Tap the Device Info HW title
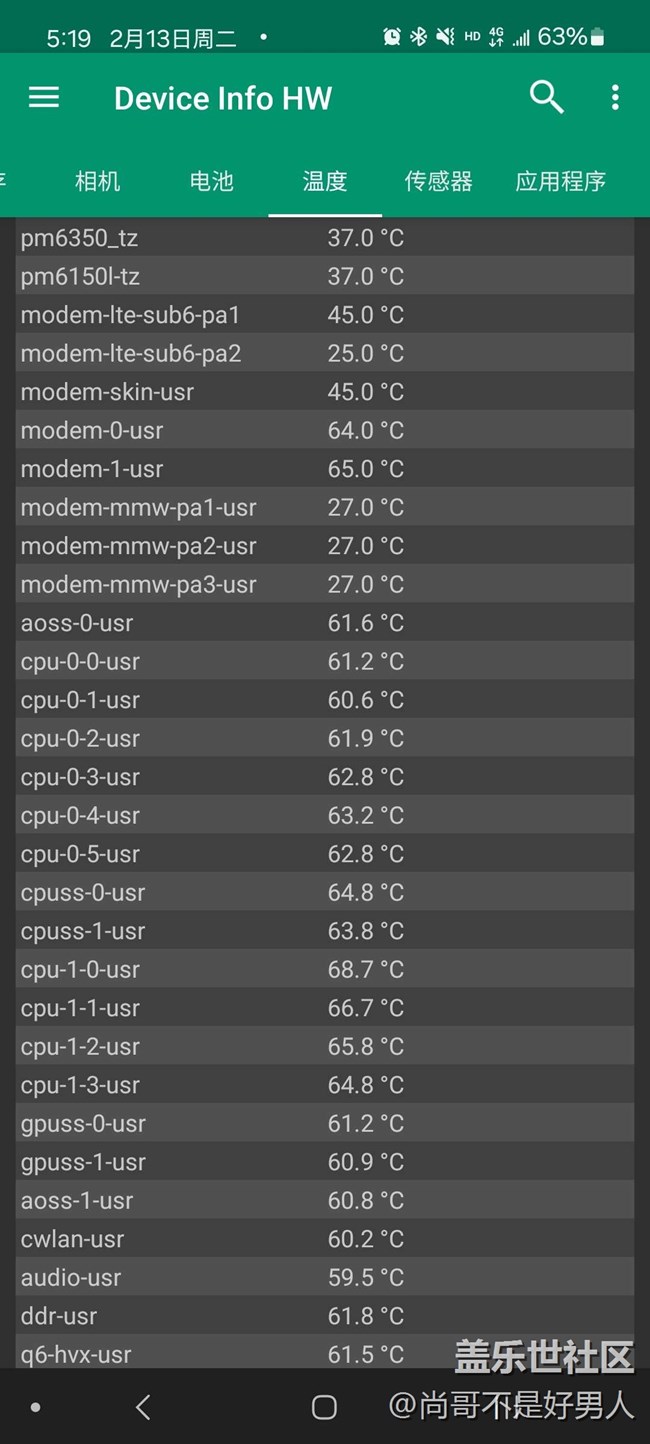650x1444 pixels. pyautogui.click(x=223, y=98)
